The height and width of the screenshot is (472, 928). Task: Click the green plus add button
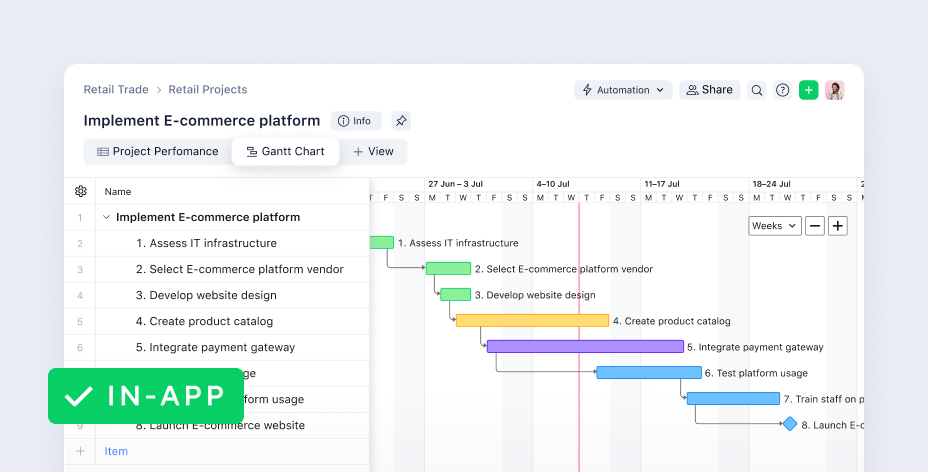[809, 90]
